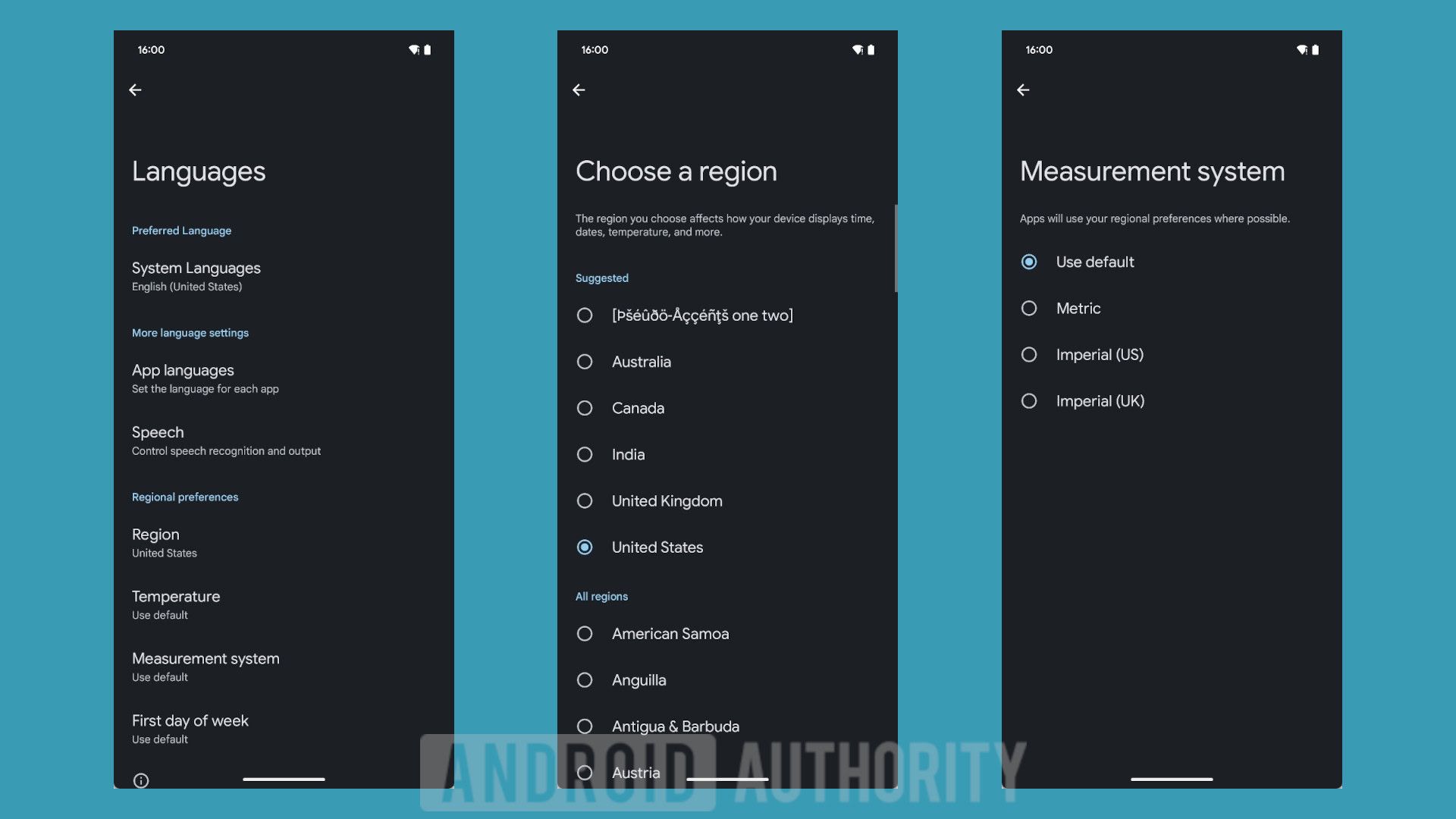
Task: Expand All regions section in region chooser
Action: [602, 597]
